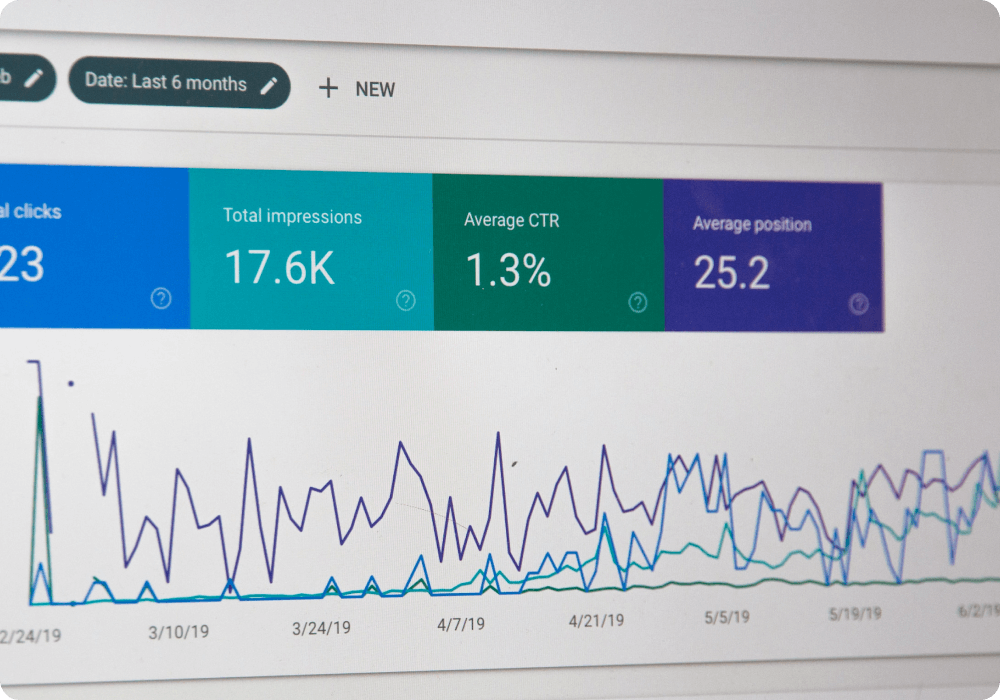Screen dimensions: 1000x700
Task: Click the plus icon beside NEW
Action: pyautogui.click(x=328, y=88)
